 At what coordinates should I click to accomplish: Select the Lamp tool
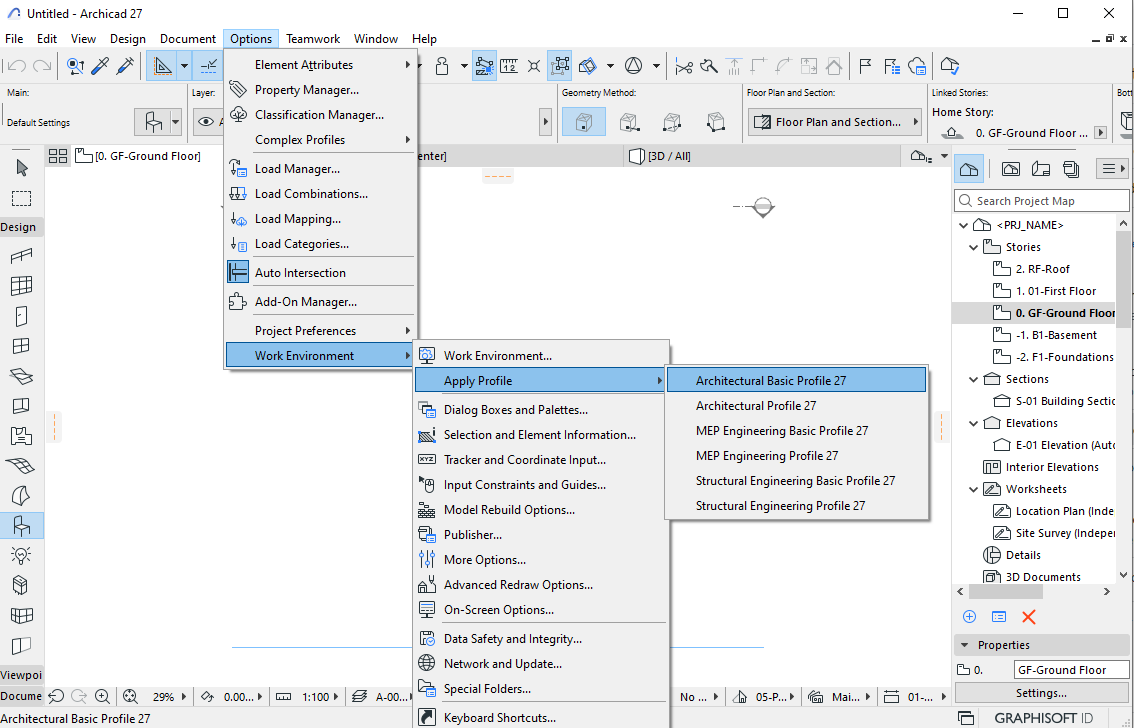[22, 555]
